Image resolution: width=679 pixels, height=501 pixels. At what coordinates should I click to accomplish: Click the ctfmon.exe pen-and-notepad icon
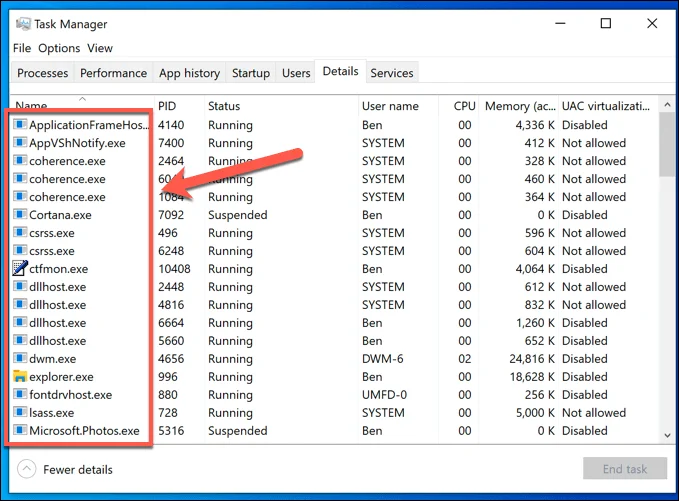click(x=20, y=268)
